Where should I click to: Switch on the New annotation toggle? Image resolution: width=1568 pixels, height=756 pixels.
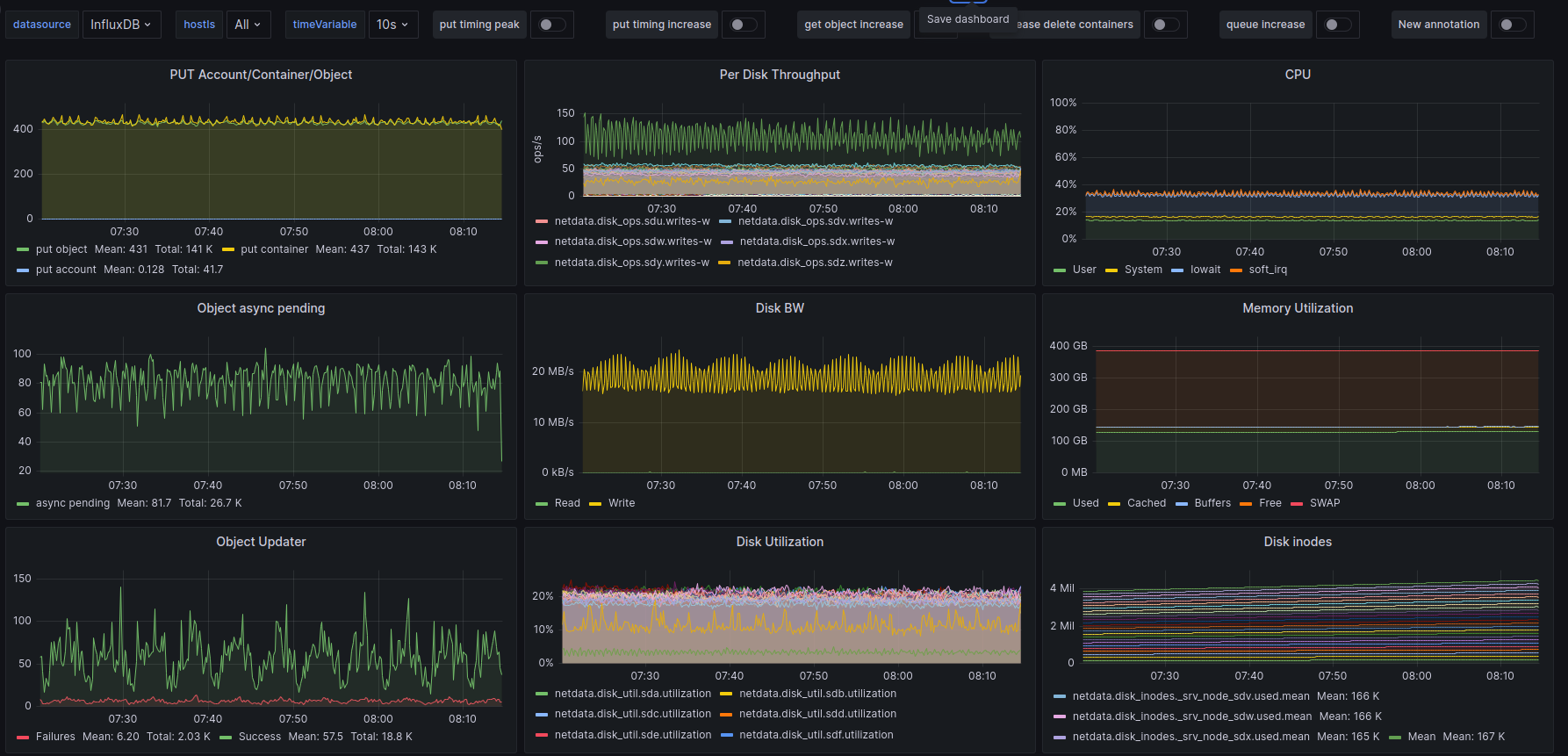[1512, 25]
